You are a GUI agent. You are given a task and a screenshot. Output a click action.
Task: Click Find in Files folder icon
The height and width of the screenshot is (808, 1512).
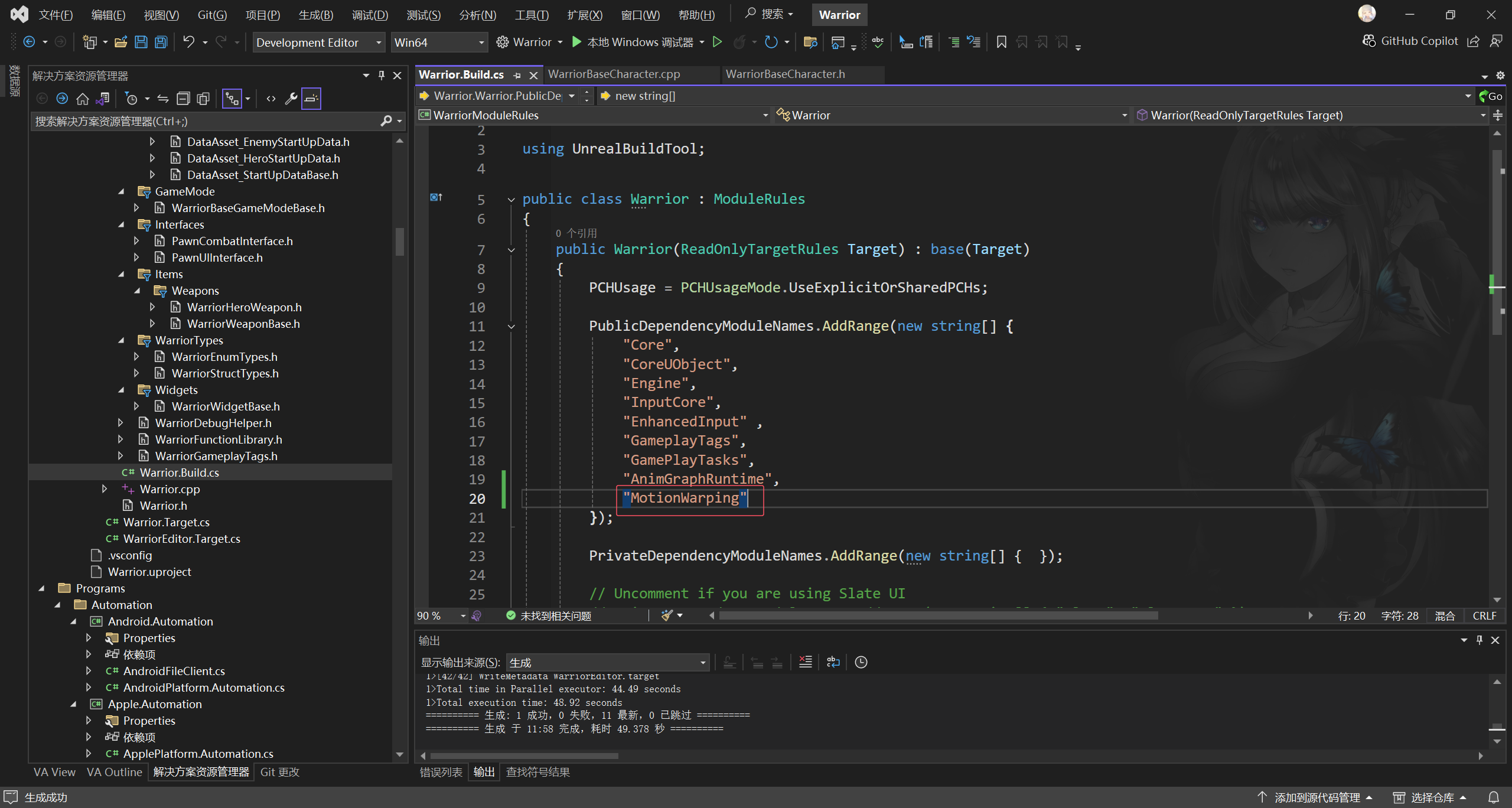810,42
